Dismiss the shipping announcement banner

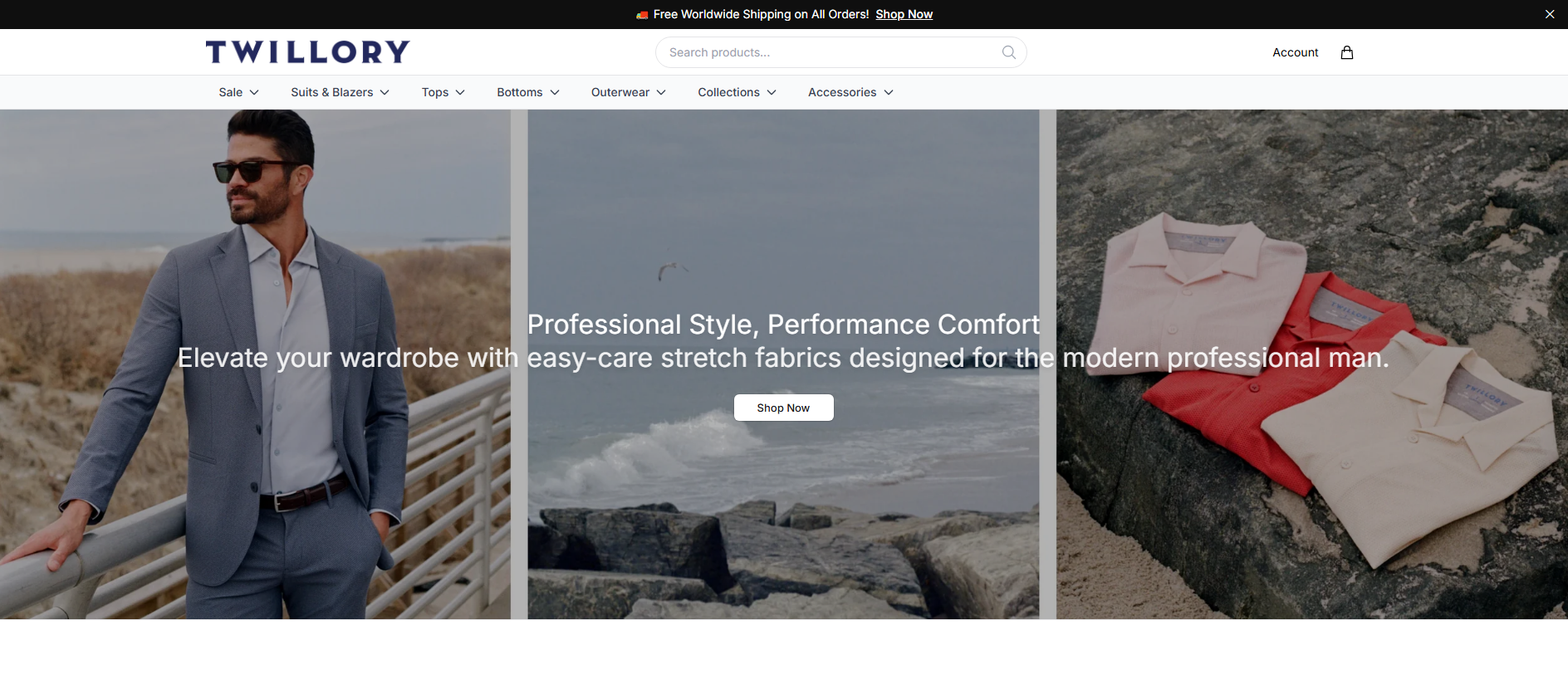tap(1550, 14)
